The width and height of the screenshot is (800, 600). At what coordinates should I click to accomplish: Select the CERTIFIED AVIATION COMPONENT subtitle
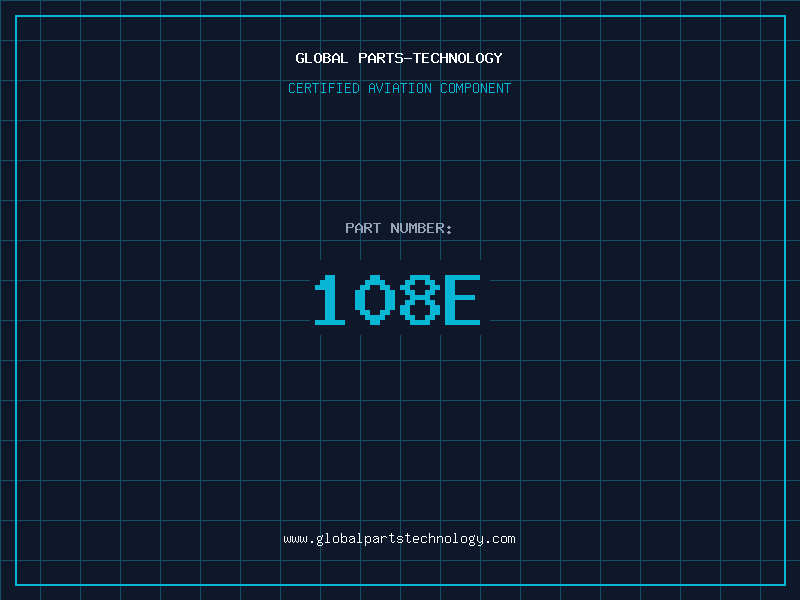pyautogui.click(x=399, y=88)
